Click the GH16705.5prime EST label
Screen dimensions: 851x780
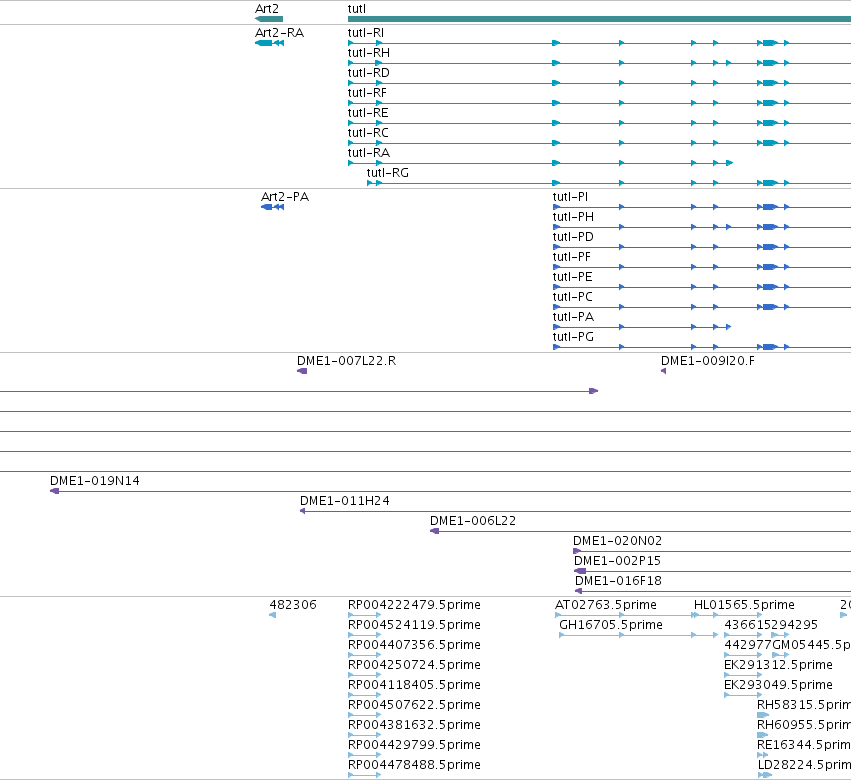tap(611, 625)
